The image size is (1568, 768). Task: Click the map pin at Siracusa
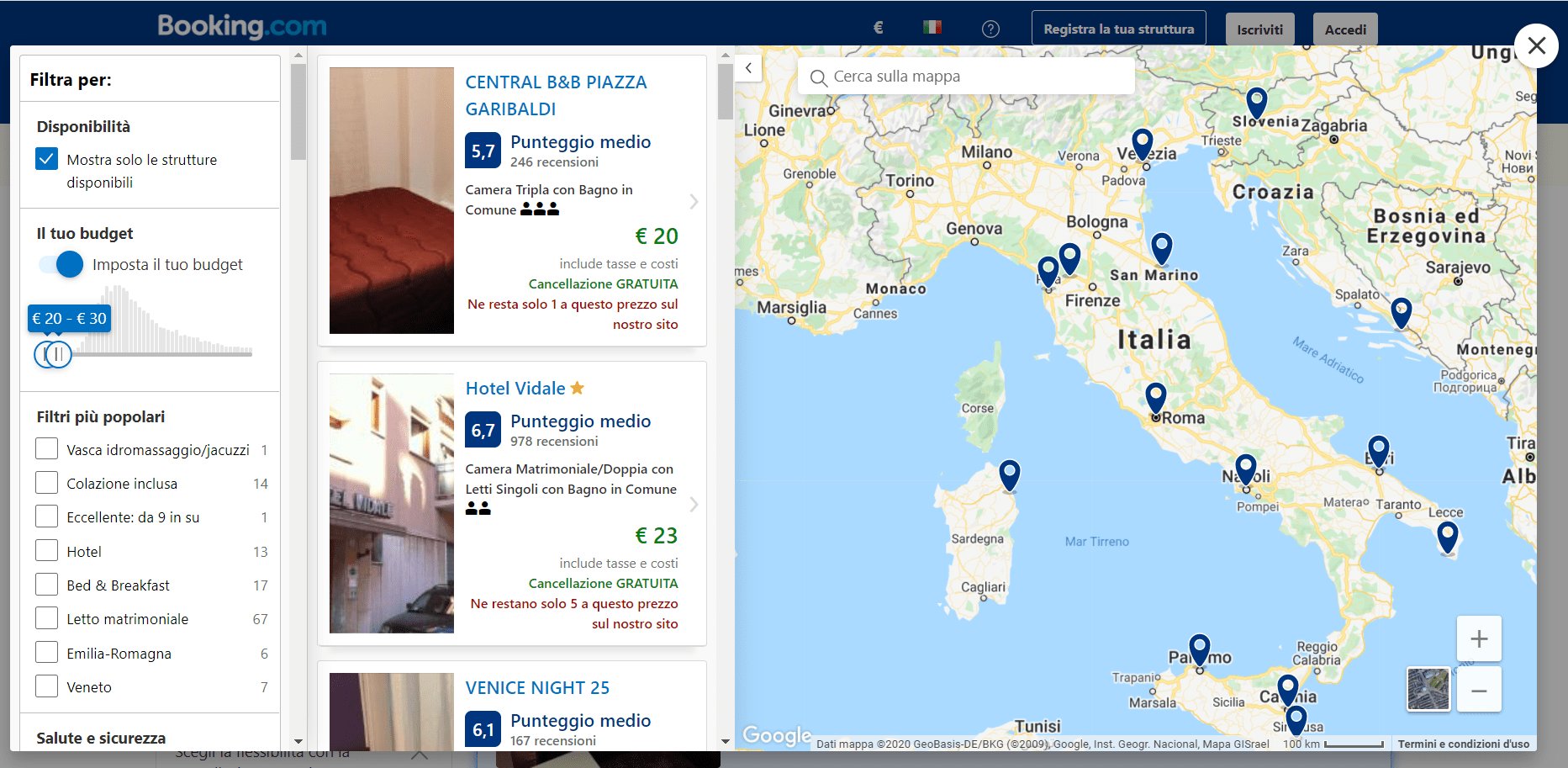[x=1296, y=722]
